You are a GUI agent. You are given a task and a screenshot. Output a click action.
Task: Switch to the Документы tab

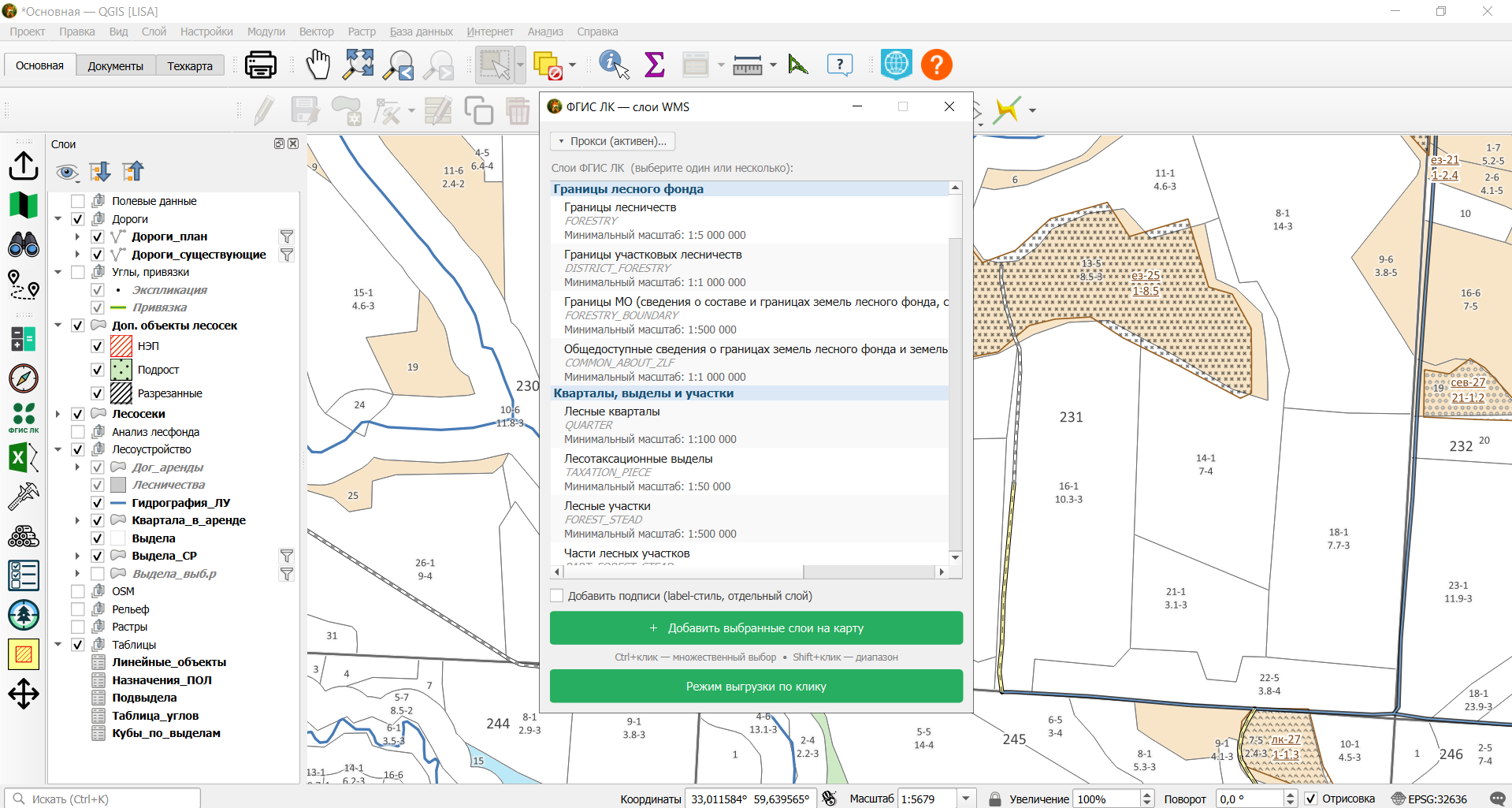pyautogui.click(x=116, y=66)
